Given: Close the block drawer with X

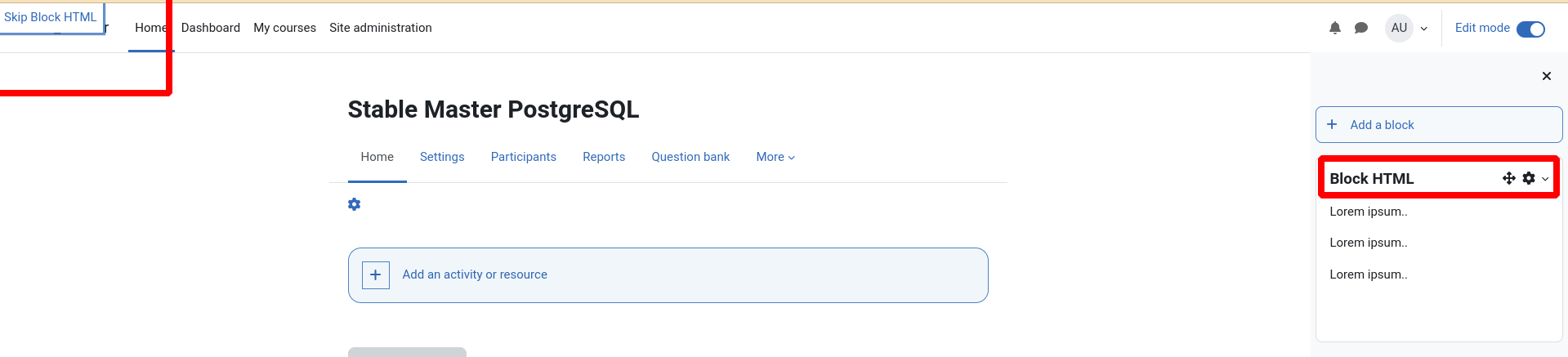Looking at the screenshot, I should click(1546, 76).
